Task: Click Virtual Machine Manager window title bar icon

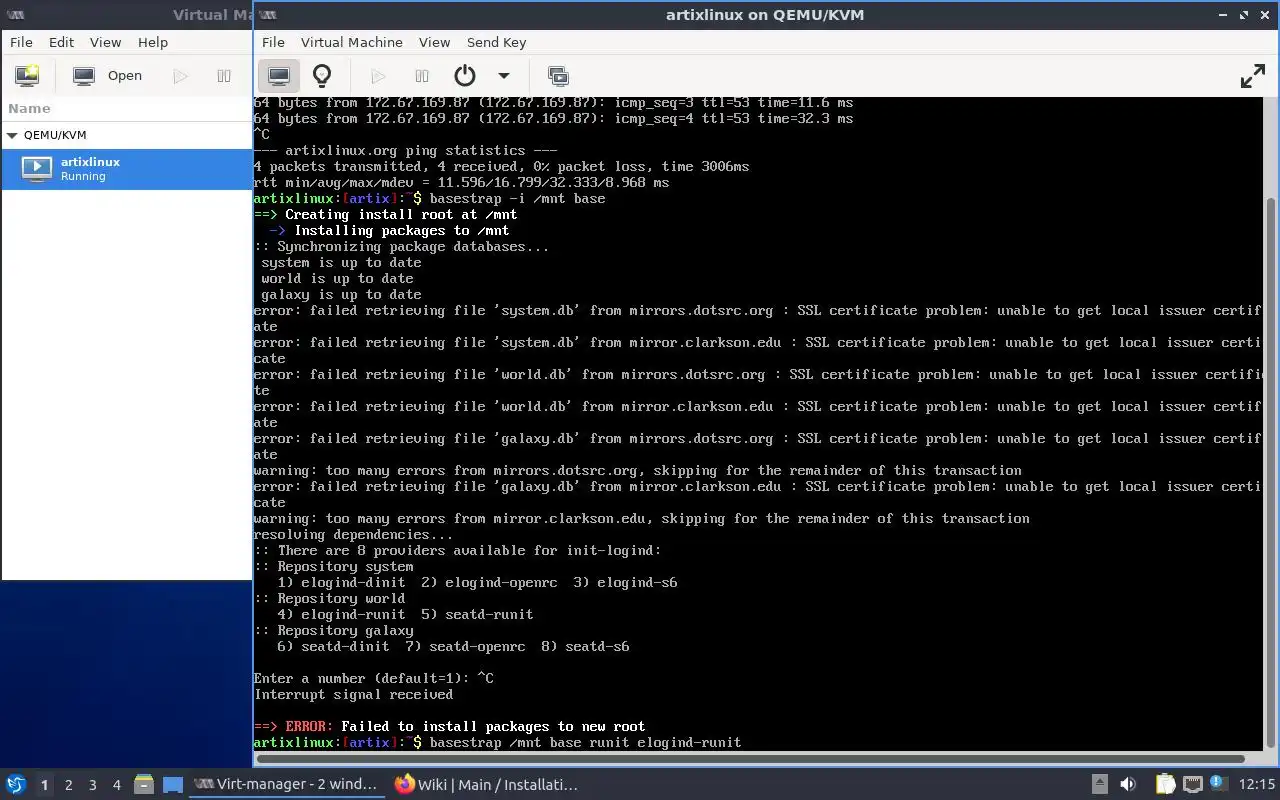Action: [x=15, y=14]
